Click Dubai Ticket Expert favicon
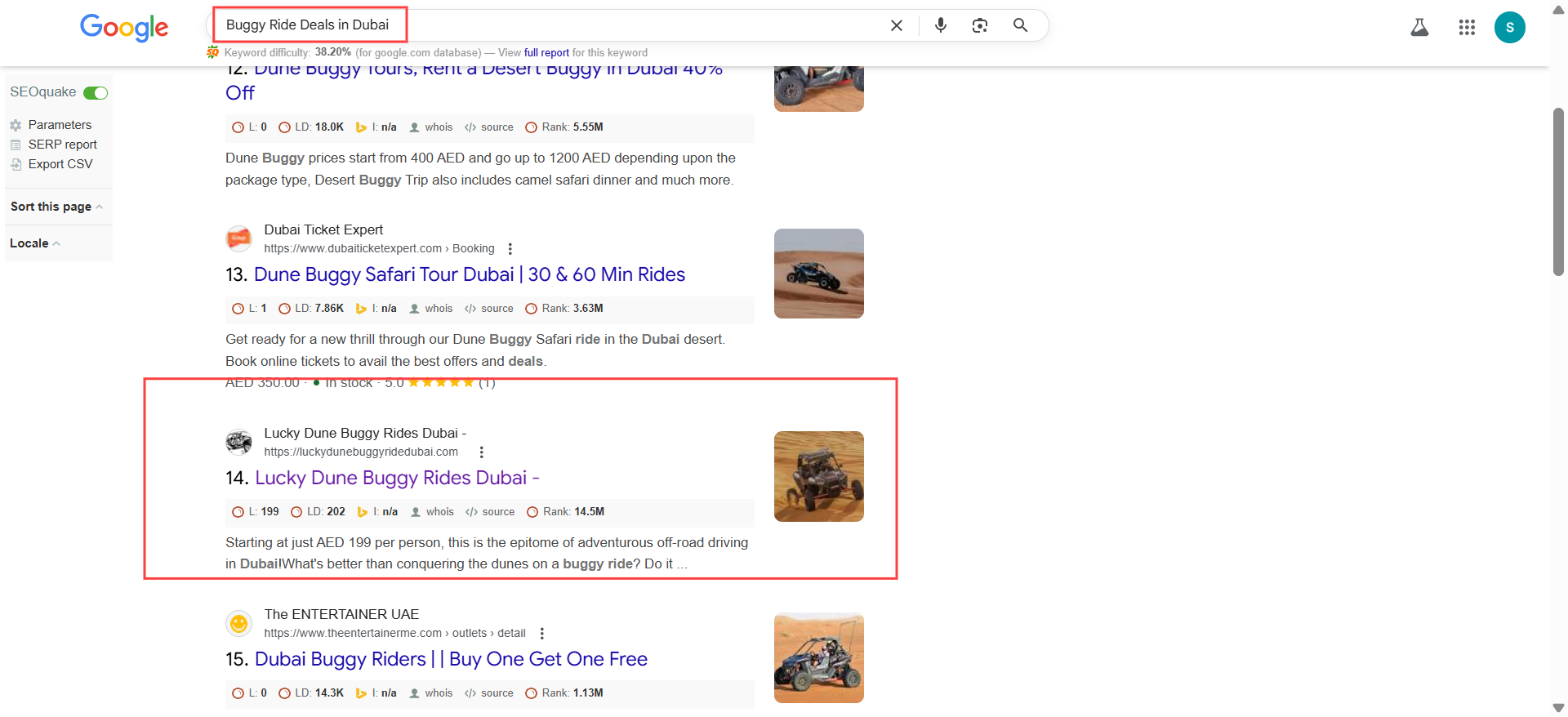Image resolution: width=1568 pixels, height=717 pixels. pyautogui.click(x=238, y=238)
